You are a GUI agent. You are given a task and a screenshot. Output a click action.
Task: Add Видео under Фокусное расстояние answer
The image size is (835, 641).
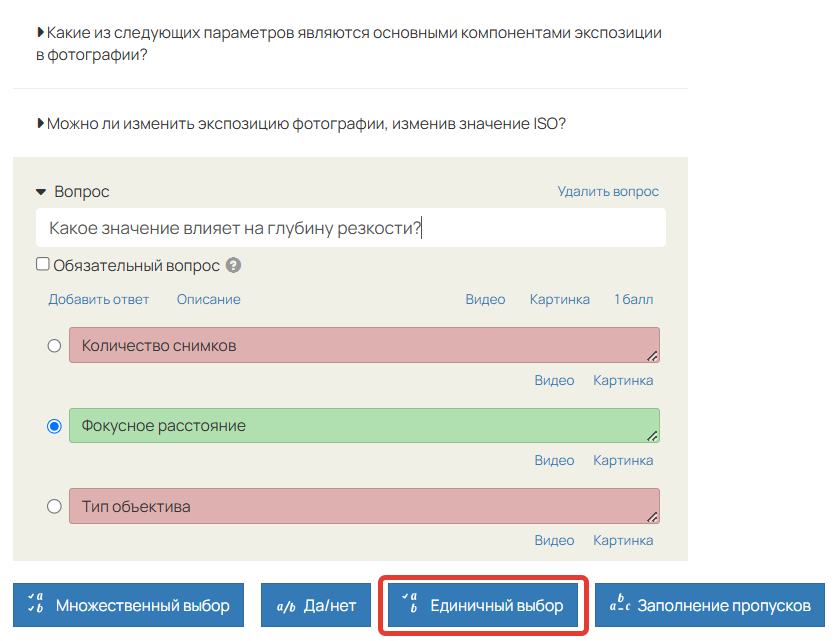(554, 460)
